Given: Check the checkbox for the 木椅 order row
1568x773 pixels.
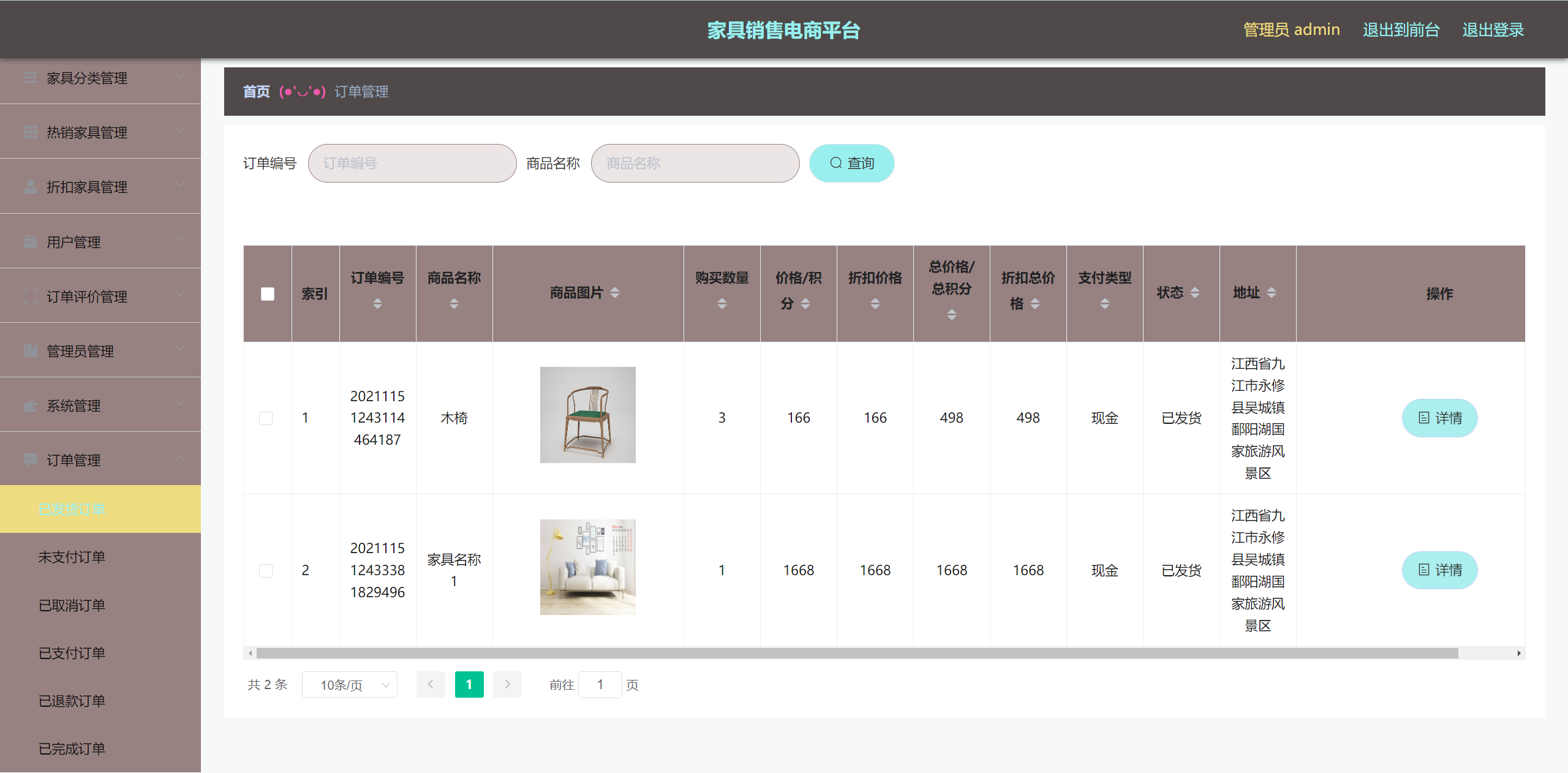Looking at the screenshot, I should (x=266, y=418).
